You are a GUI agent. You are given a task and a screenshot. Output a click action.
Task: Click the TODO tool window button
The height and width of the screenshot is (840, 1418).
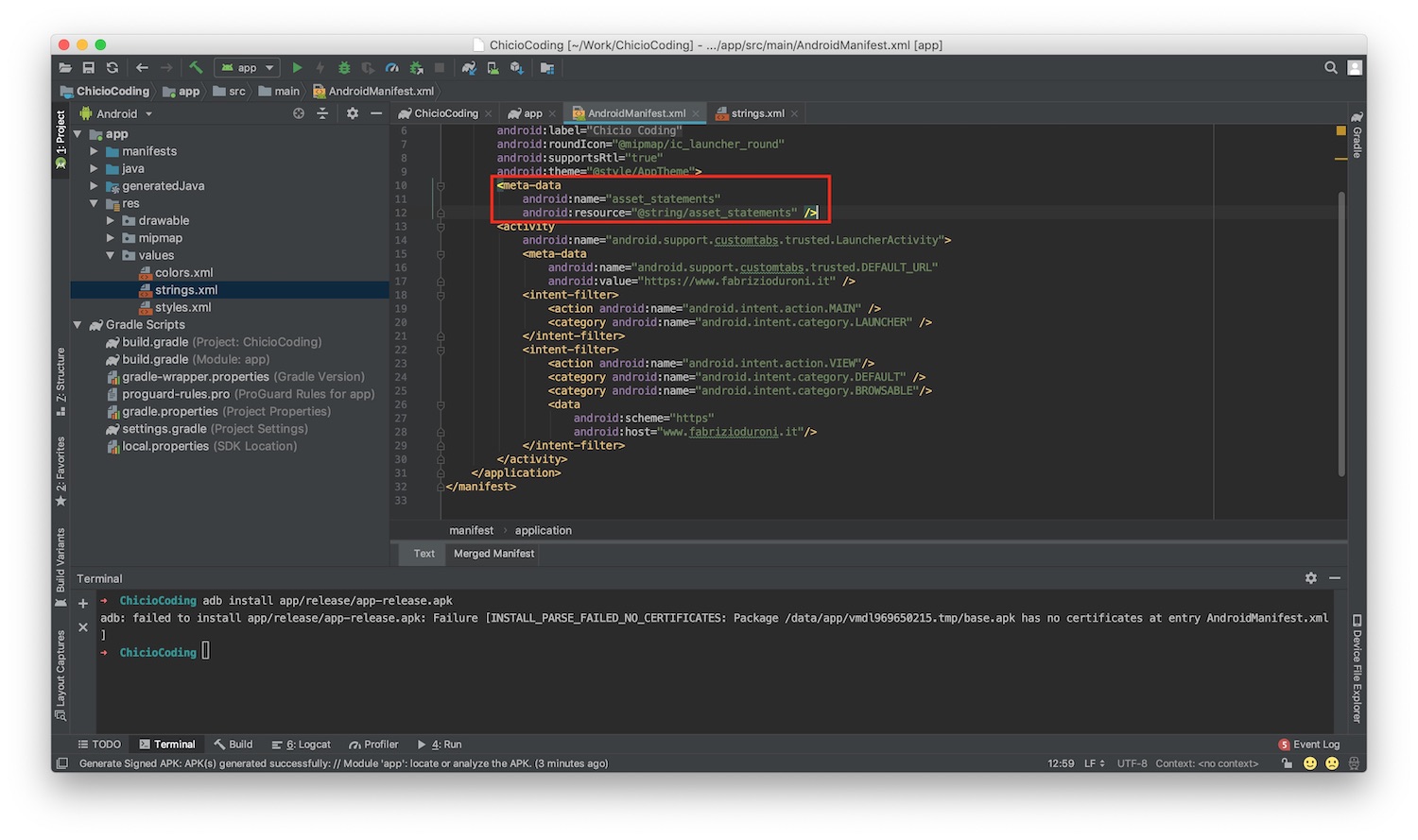99,745
